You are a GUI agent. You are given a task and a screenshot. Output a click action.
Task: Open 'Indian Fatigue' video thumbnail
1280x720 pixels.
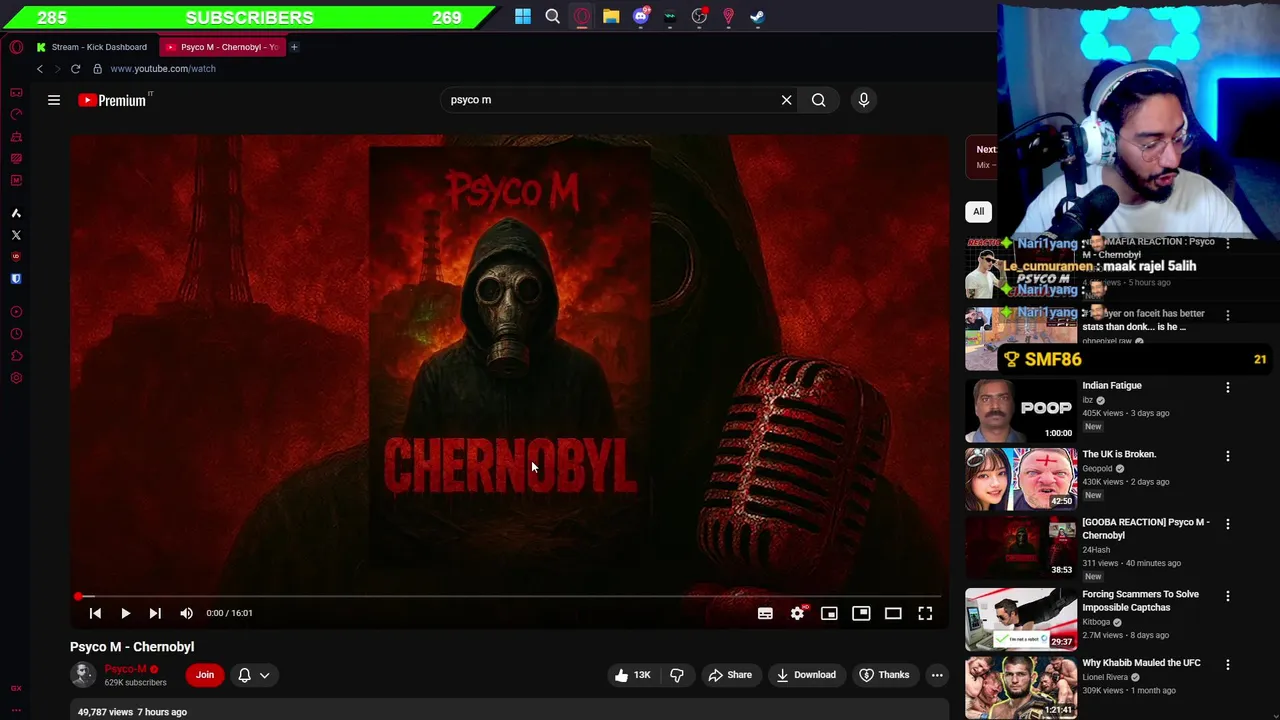pyautogui.click(x=1021, y=410)
